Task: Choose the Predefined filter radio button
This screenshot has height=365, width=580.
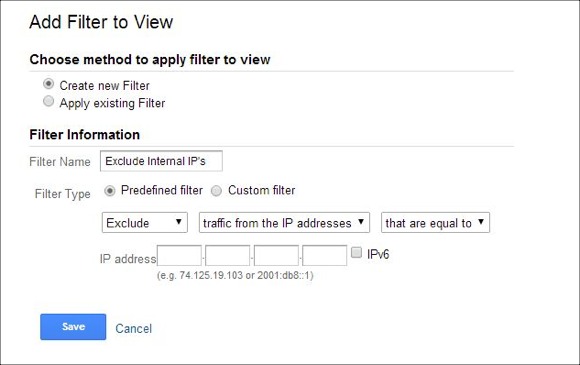Action: (x=110, y=191)
